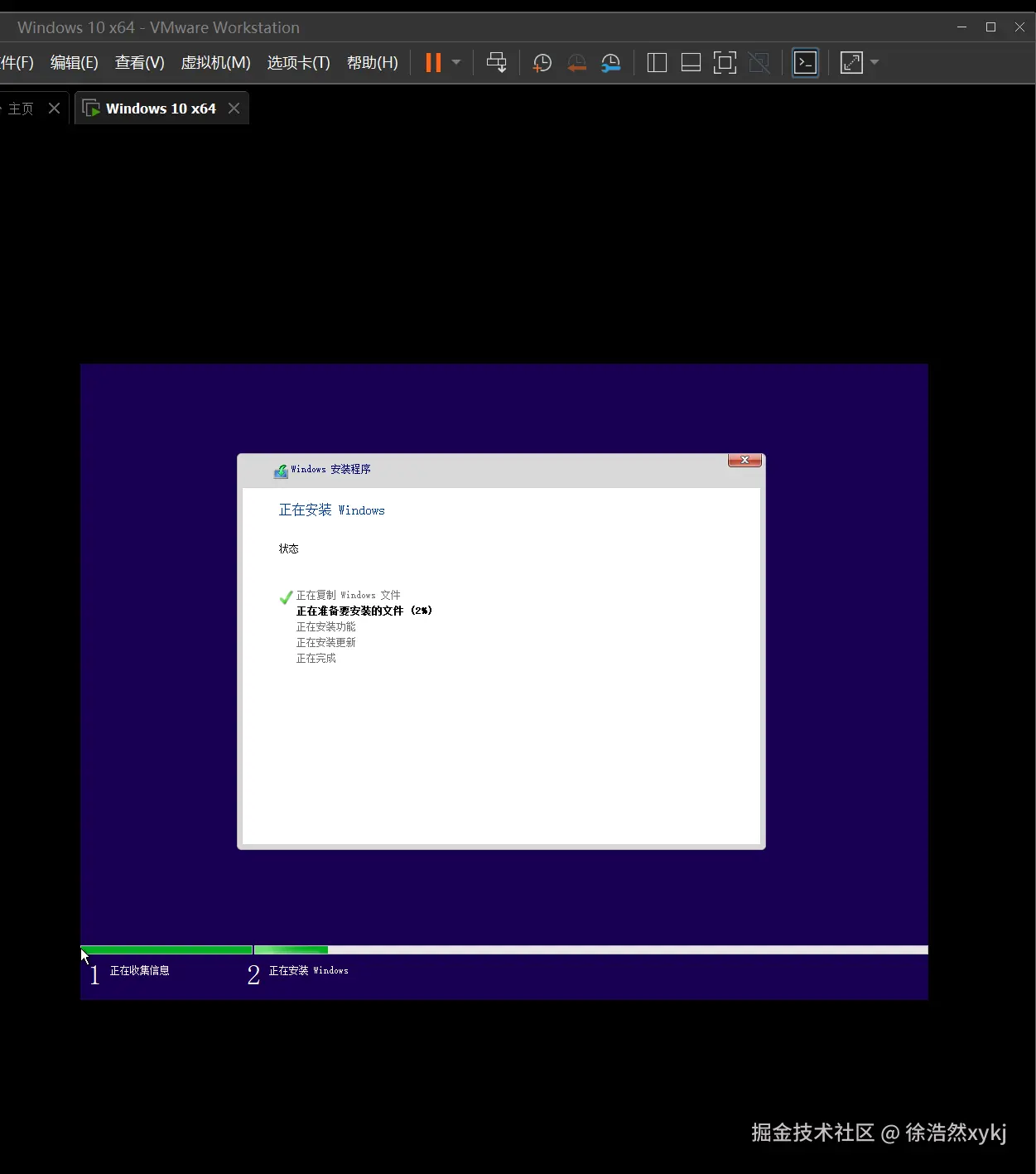This screenshot has height=1174, width=1036.
Task: Click the step 2 正在安装 Windows label
Action: click(x=308, y=971)
